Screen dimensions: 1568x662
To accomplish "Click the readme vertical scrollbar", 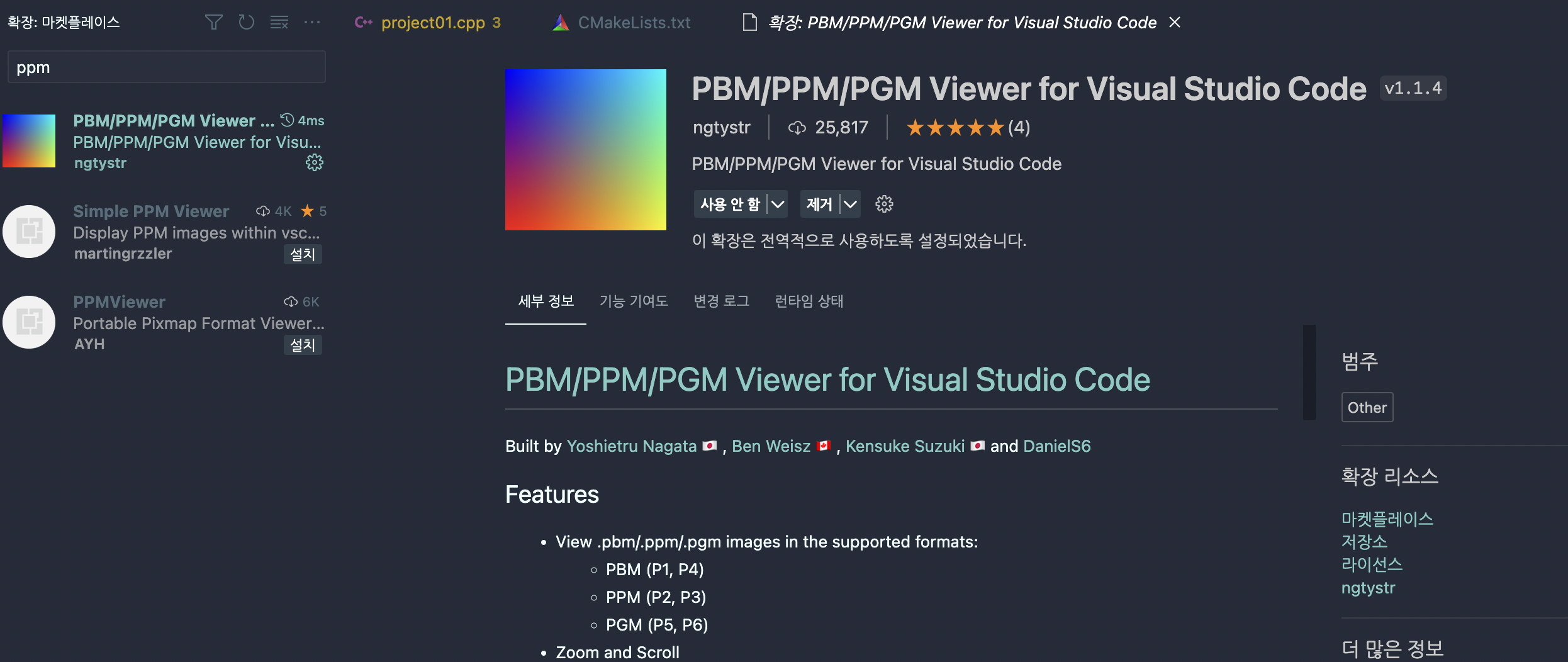I will click(1309, 371).
